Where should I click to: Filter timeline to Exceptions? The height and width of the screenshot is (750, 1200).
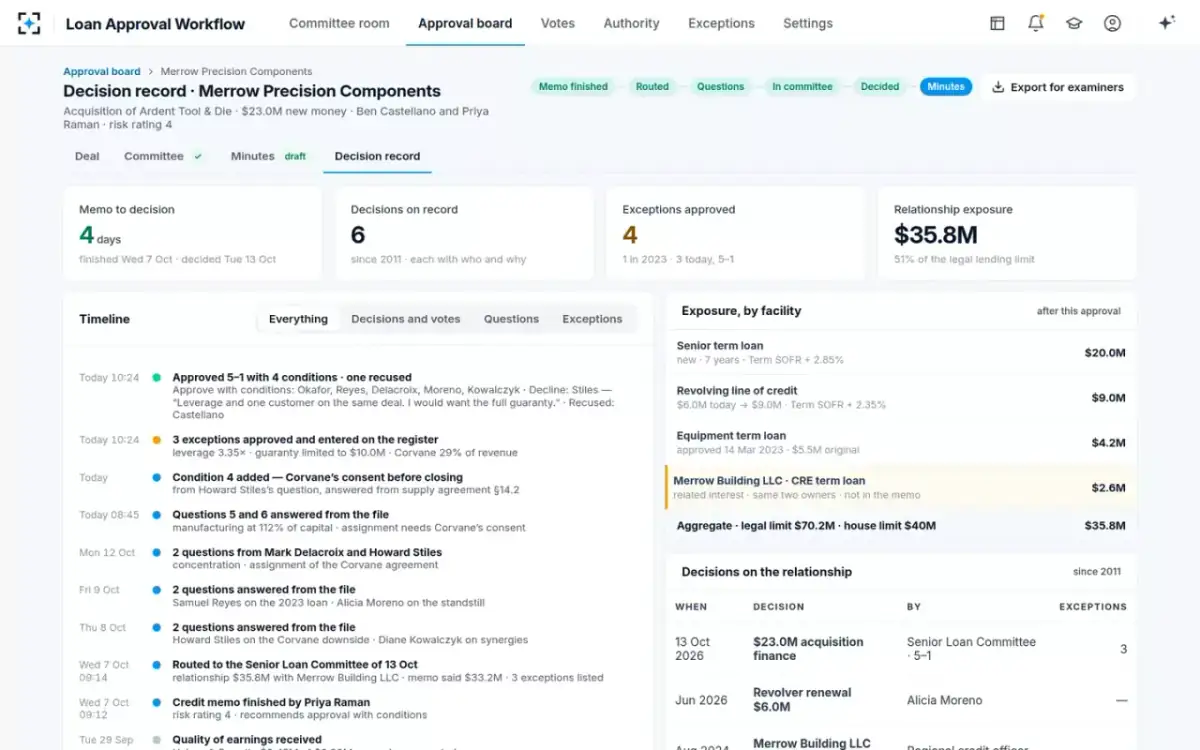tap(592, 319)
